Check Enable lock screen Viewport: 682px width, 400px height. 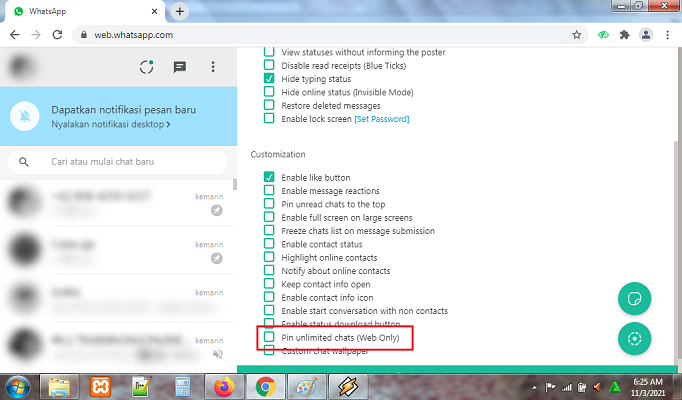[269, 118]
